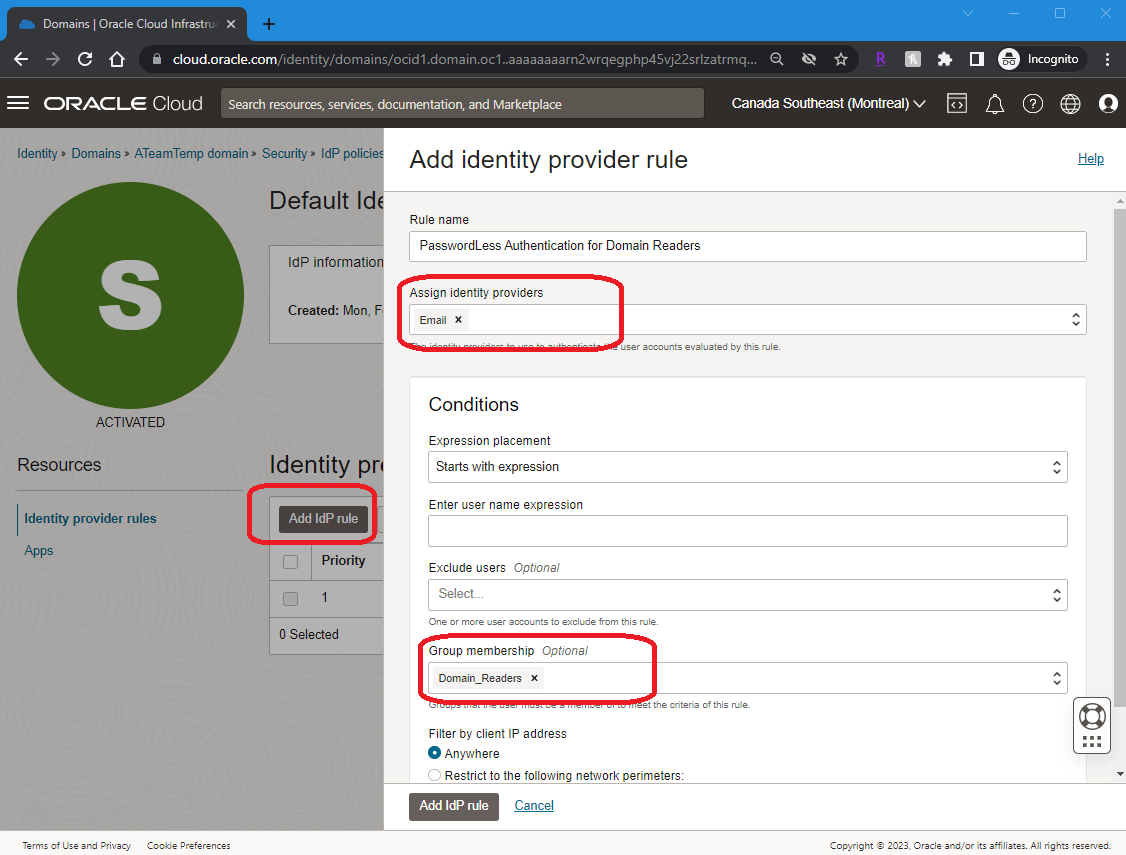Screen dimensions: 1126x855
Task: Open the user profile avatar icon
Action: point(1107,103)
